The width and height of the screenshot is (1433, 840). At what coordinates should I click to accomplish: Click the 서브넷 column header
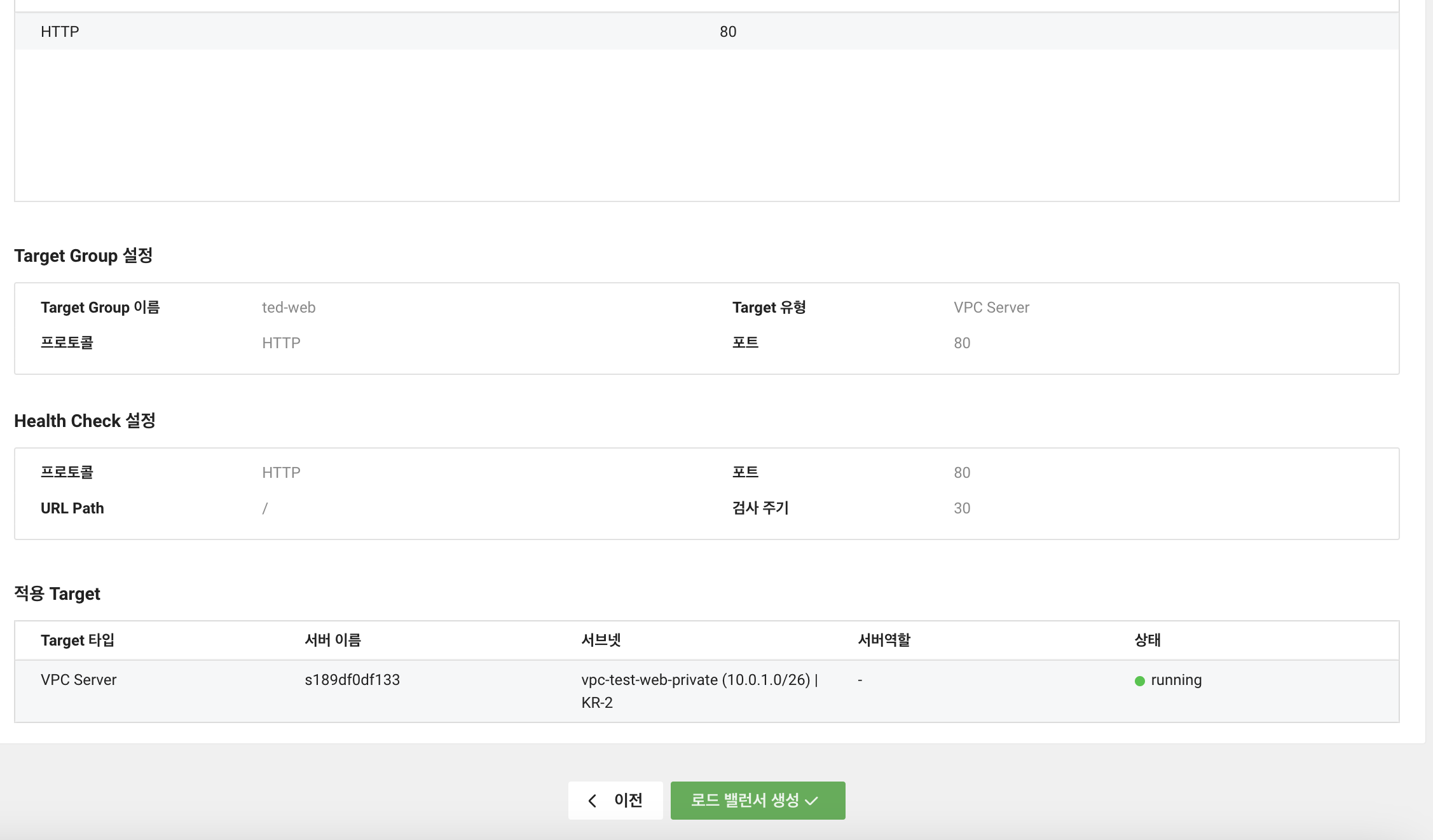601,640
